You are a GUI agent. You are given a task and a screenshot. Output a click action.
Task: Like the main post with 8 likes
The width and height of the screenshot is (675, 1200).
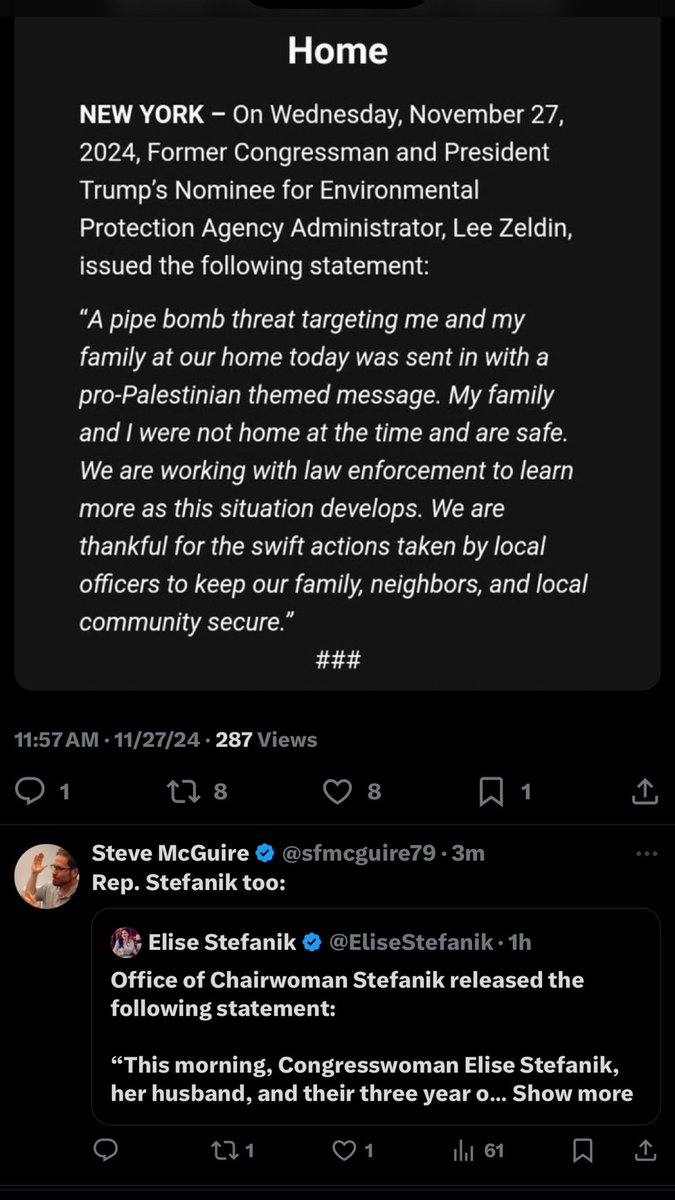pyautogui.click(x=339, y=792)
